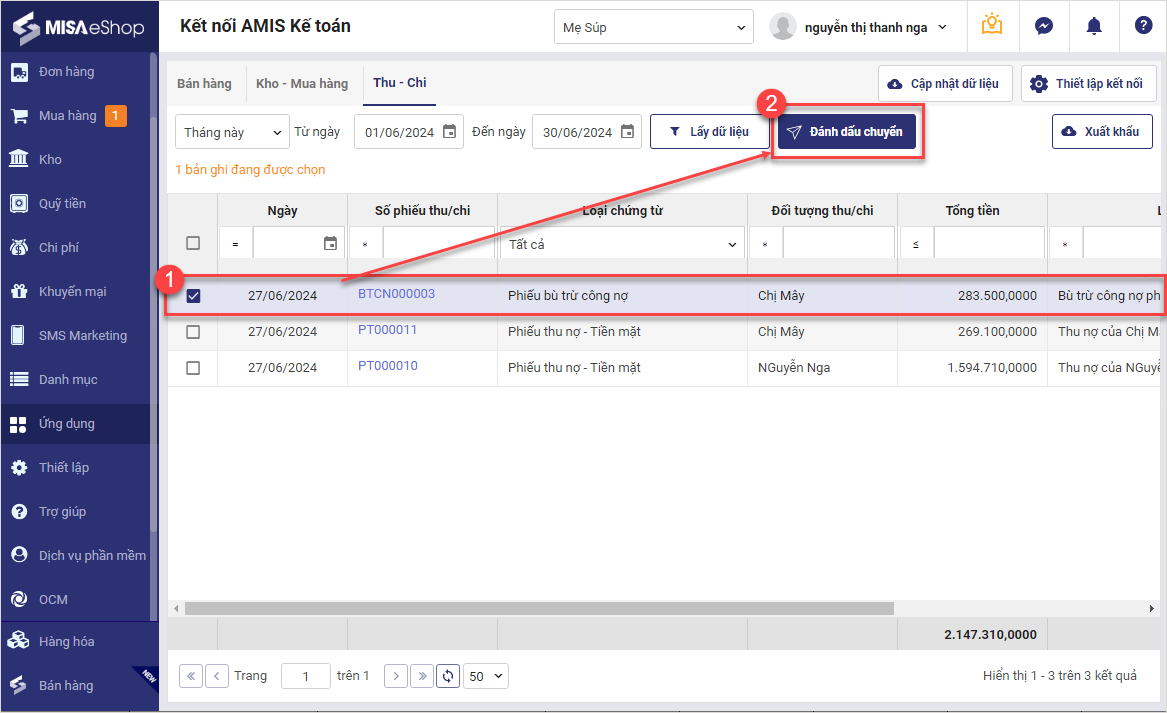Open the help question mark in header
Image resolution: width=1167 pixels, height=713 pixels.
(1143, 25)
